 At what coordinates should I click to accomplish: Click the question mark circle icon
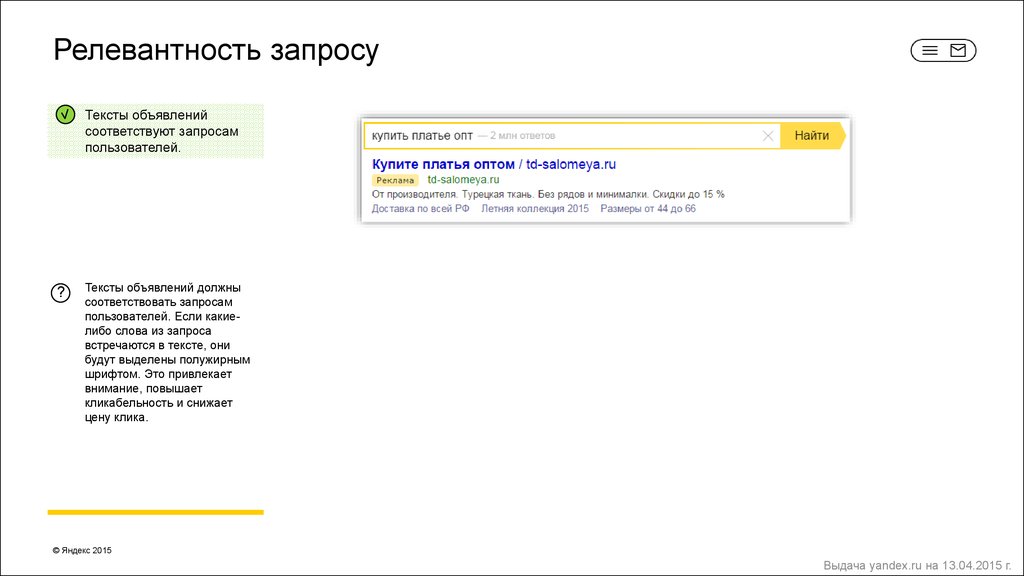(60, 293)
